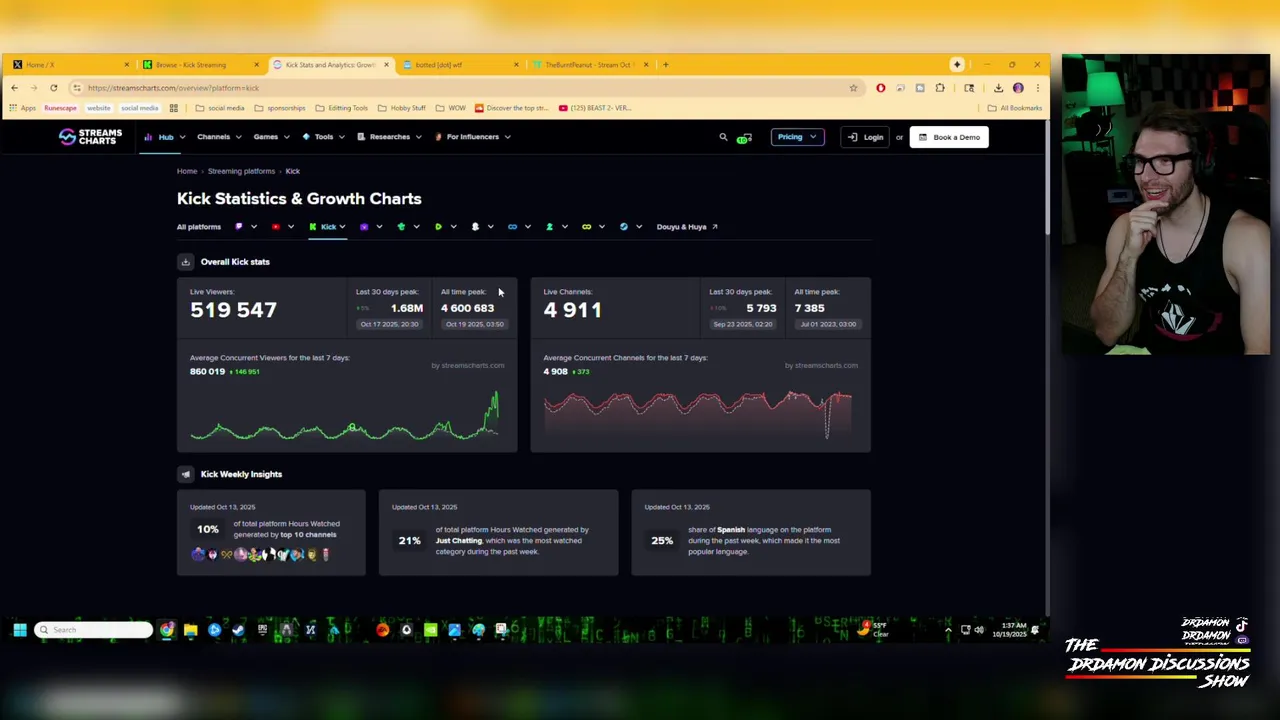Expand the Hub menu

click(165, 137)
